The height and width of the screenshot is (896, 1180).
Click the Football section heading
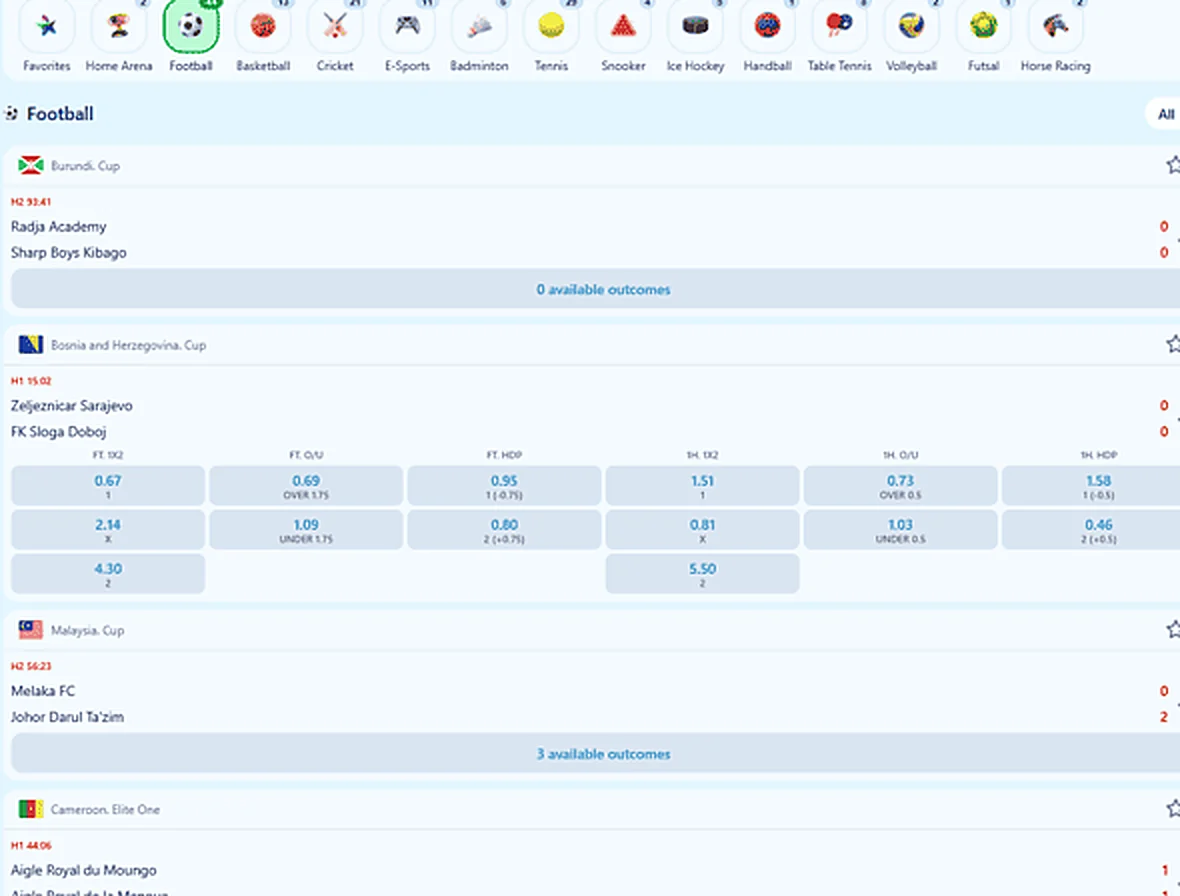point(60,114)
